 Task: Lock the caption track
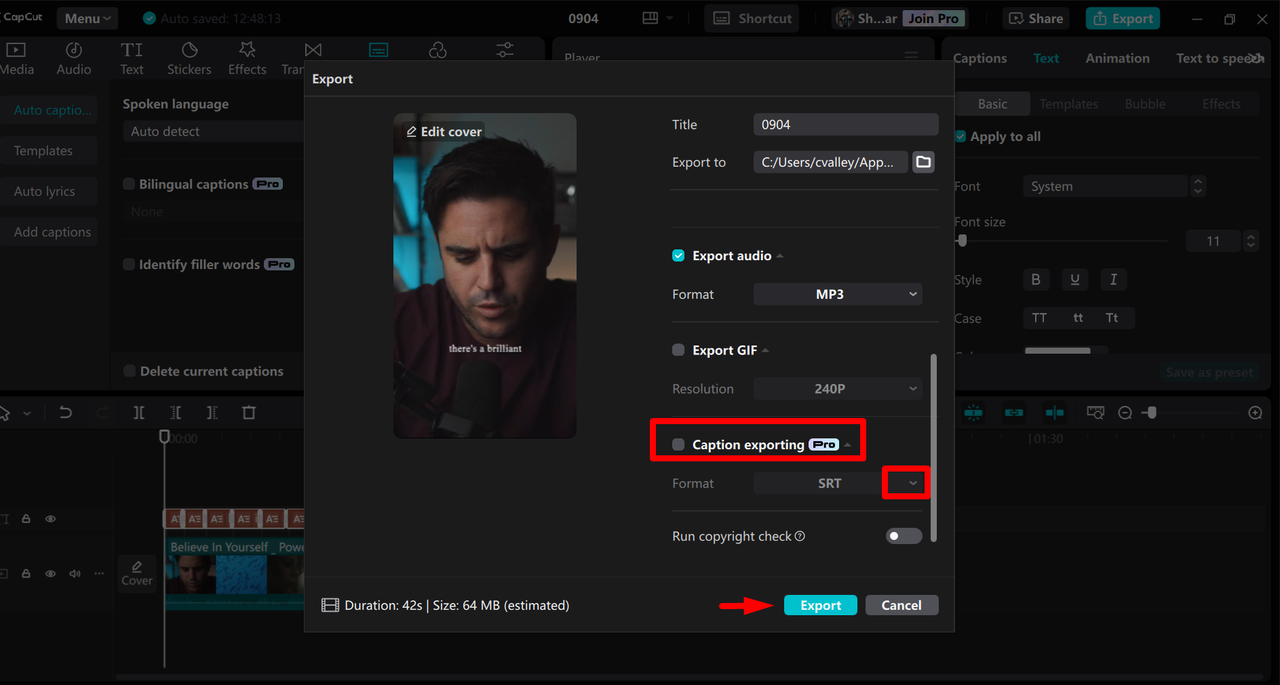[x=26, y=519]
